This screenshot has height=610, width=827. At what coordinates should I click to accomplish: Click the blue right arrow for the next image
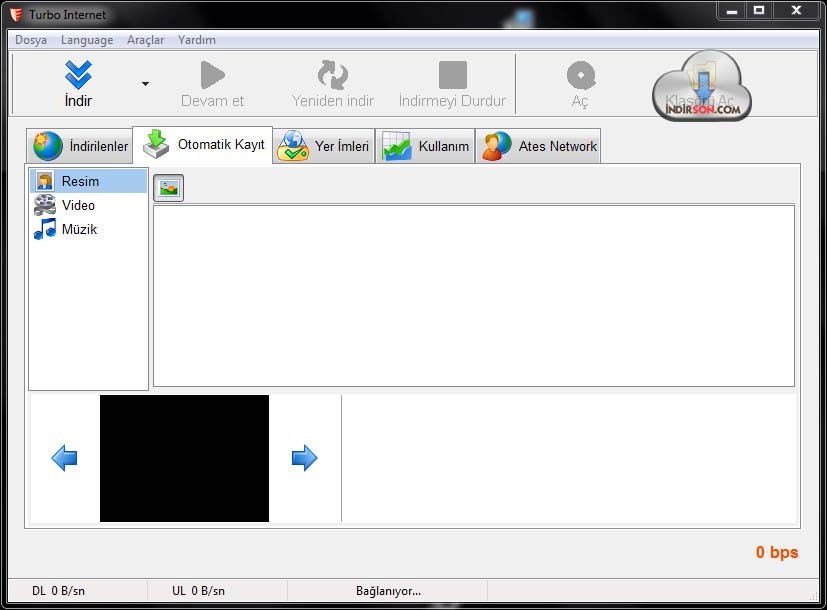[x=304, y=458]
